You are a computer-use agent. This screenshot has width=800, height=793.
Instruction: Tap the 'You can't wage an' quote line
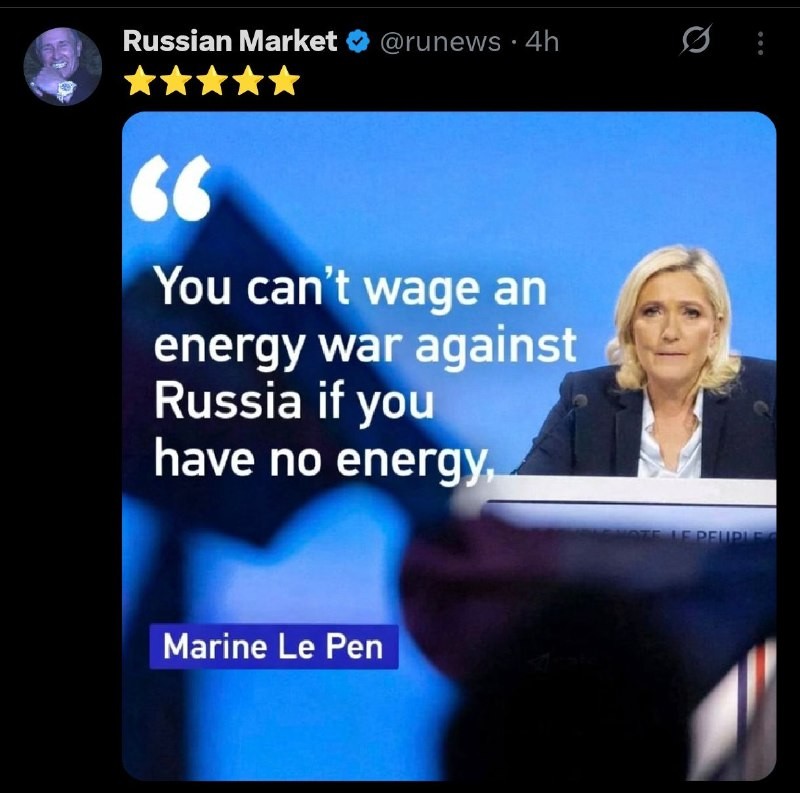coord(351,288)
